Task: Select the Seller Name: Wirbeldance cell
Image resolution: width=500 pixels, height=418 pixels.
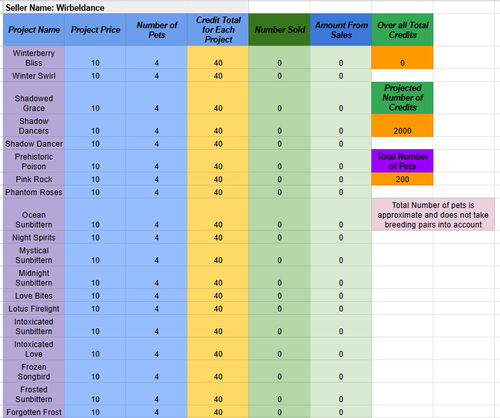Action: tap(126, 7)
